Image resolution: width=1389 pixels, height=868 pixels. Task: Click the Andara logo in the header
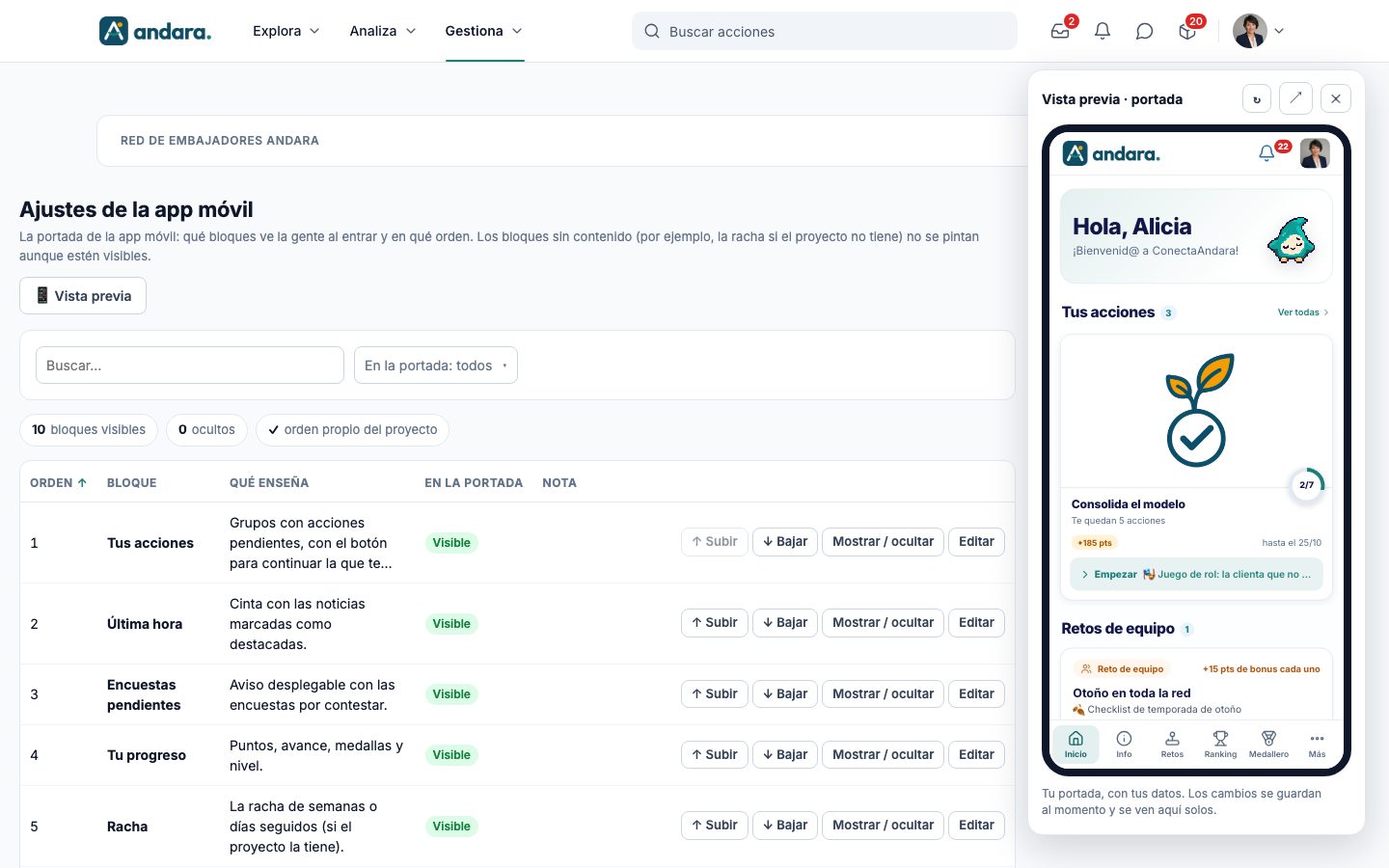pyautogui.click(x=155, y=31)
